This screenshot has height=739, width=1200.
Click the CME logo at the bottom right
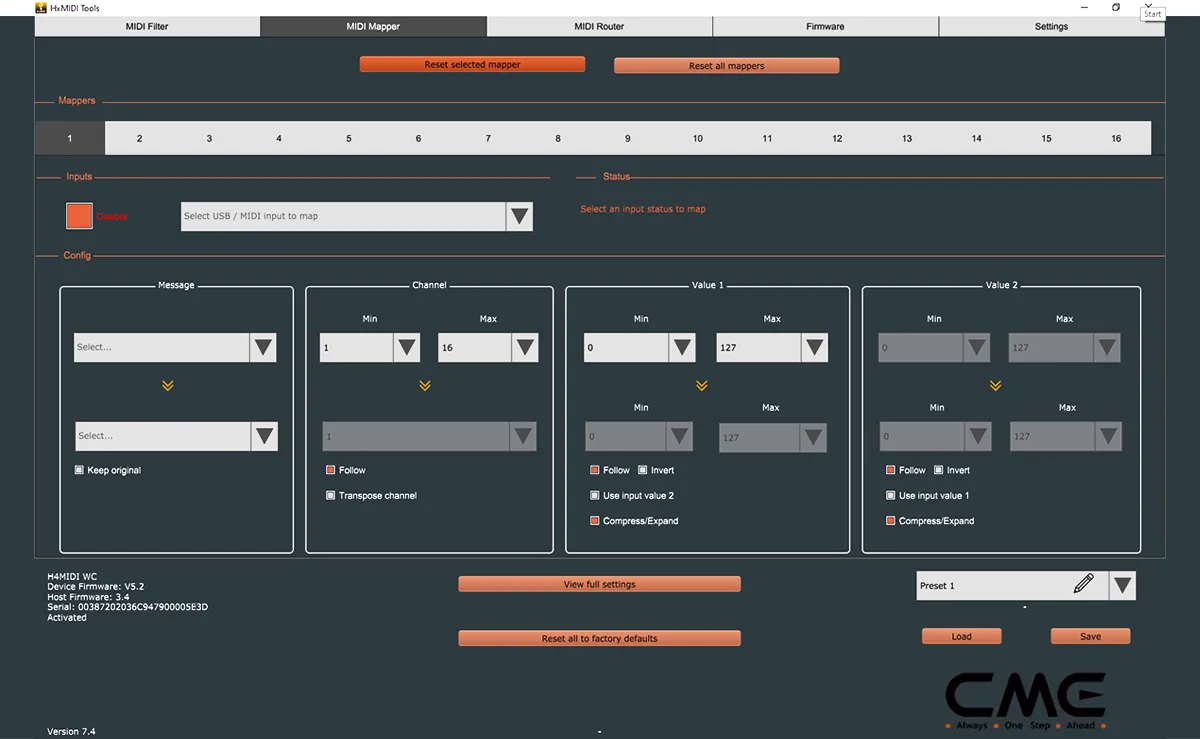pyautogui.click(x=1027, y=697)
